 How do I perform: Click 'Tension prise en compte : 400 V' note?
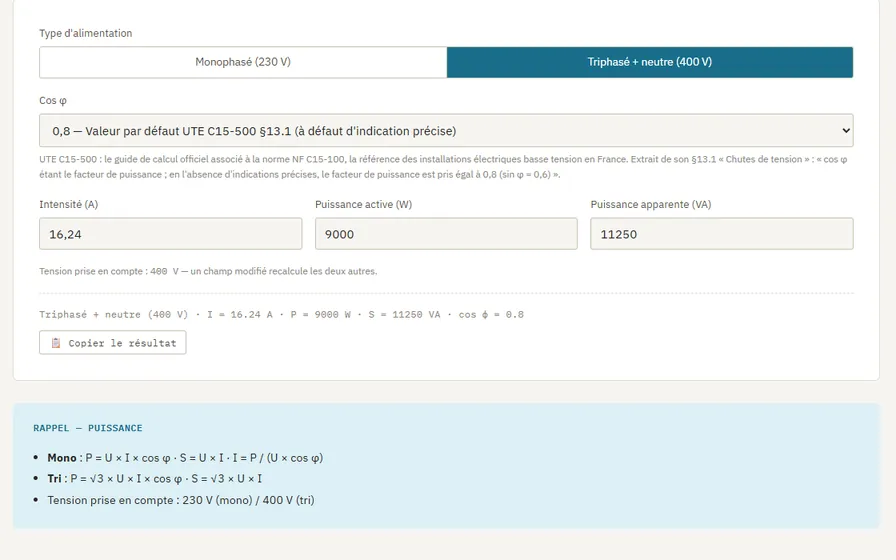208,271
